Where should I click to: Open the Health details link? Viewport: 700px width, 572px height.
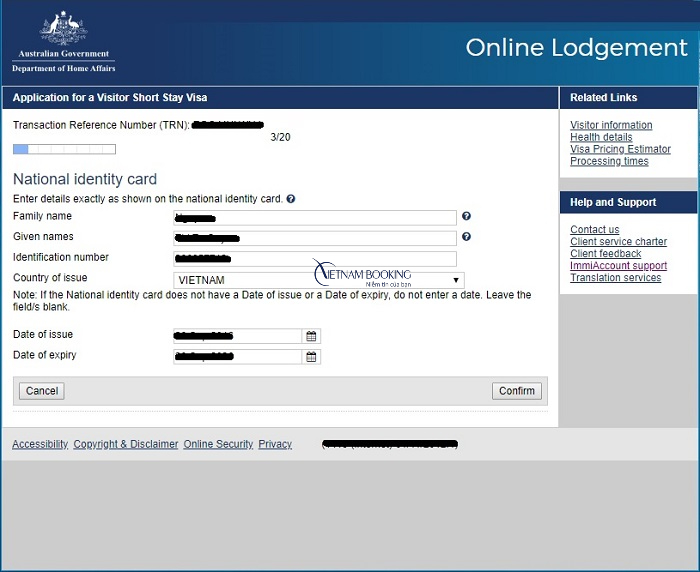tap(601, 138)
